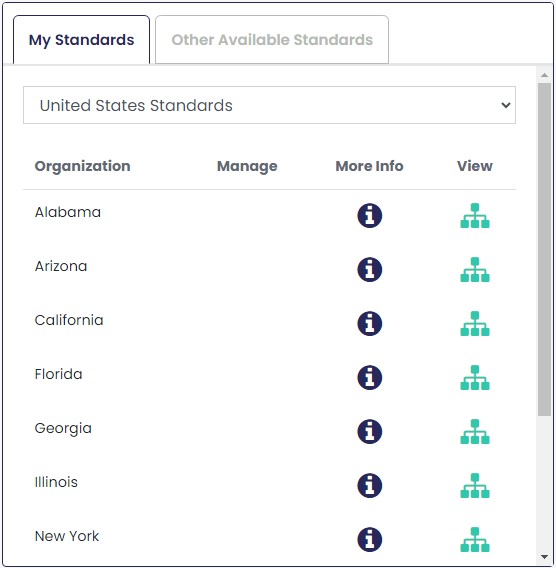Image resolution: width=556 pixels, height=568 pixels.
Task: Open New York More Info
Action: (x=369, y=539)
